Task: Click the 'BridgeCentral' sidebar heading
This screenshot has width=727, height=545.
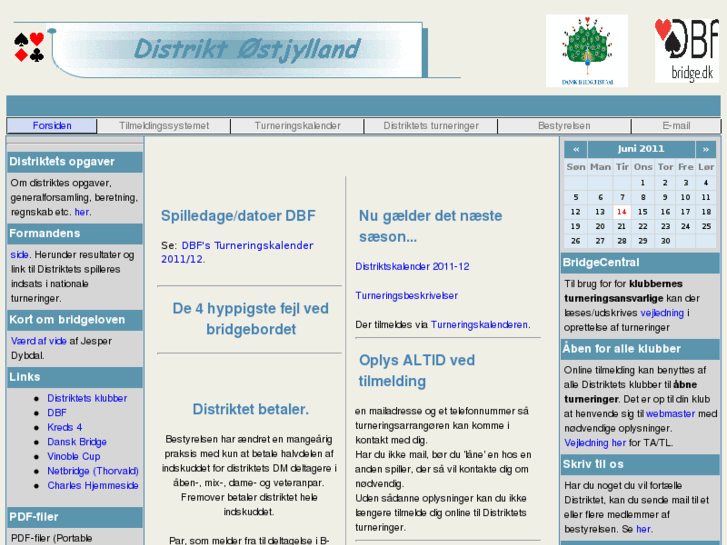Action: pyautogui.click(x=640, y=263)
